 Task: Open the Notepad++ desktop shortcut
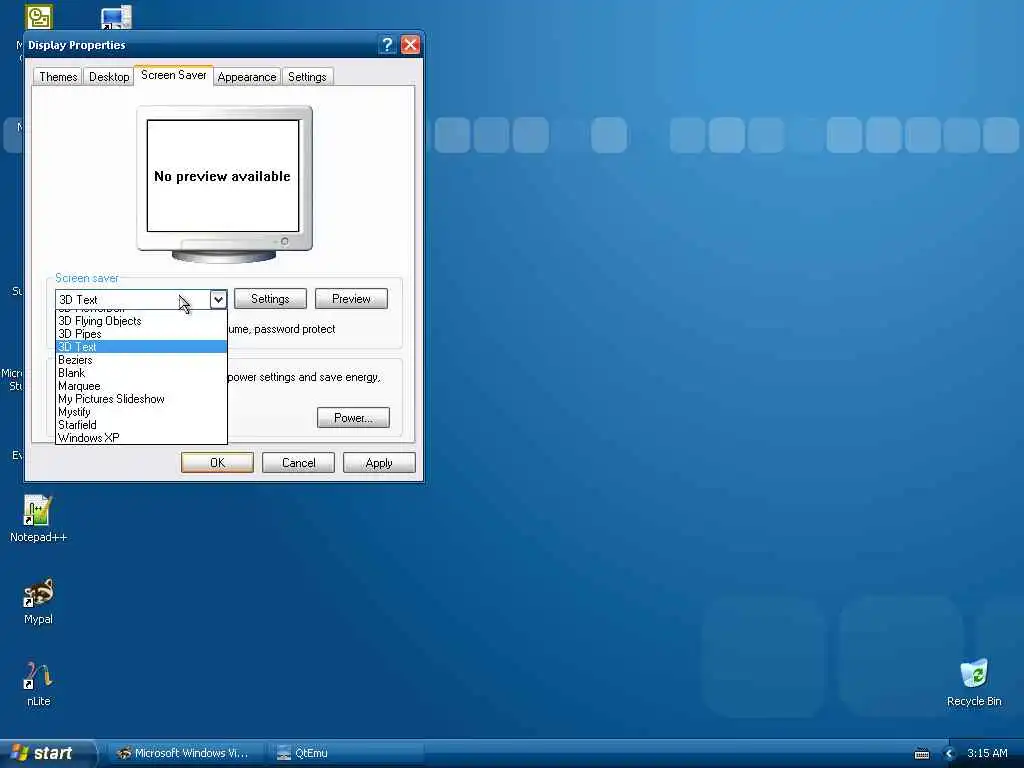pos(38,519)
